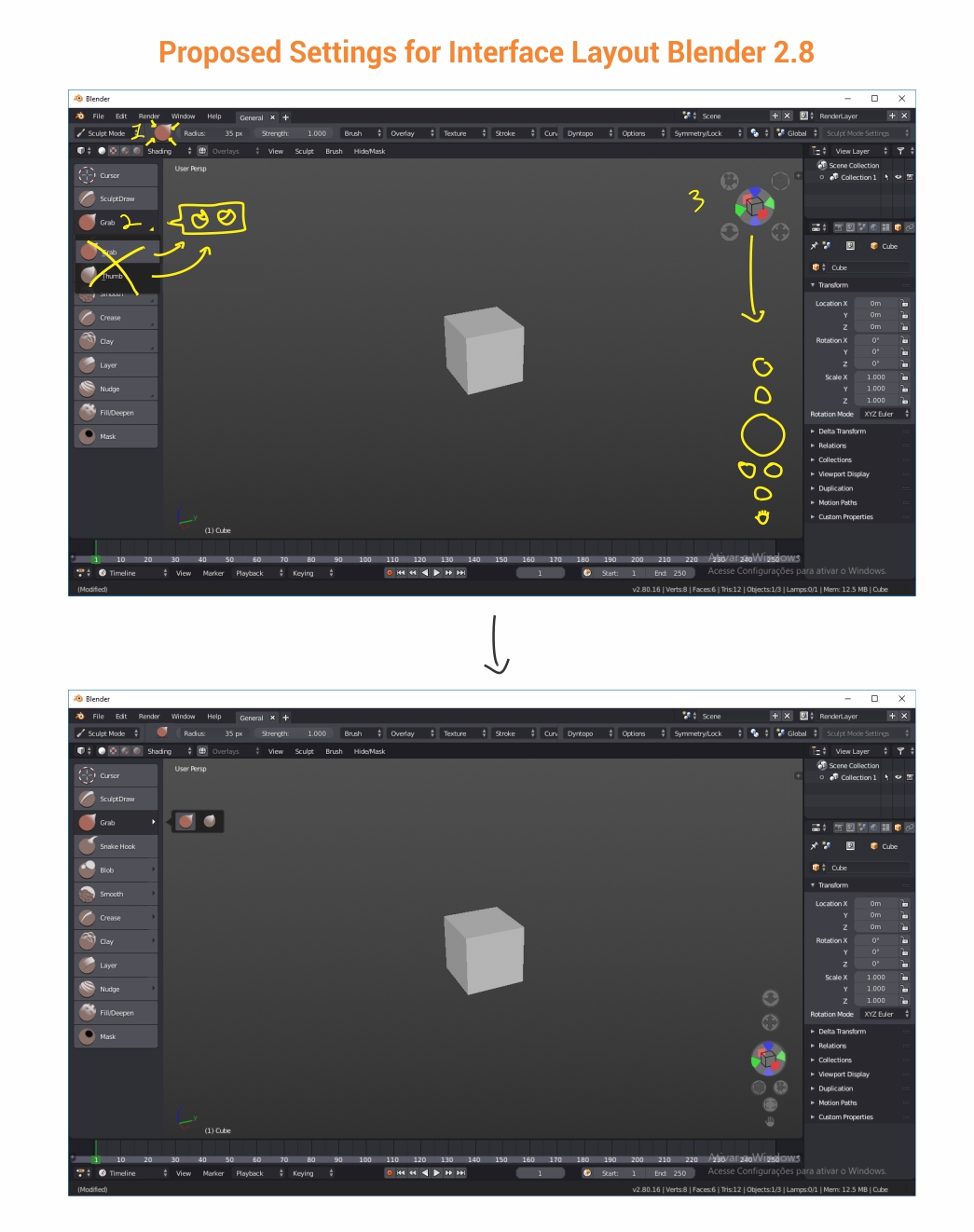
Task: Open File menu in lower Blender window
Action: click(98, 717)
